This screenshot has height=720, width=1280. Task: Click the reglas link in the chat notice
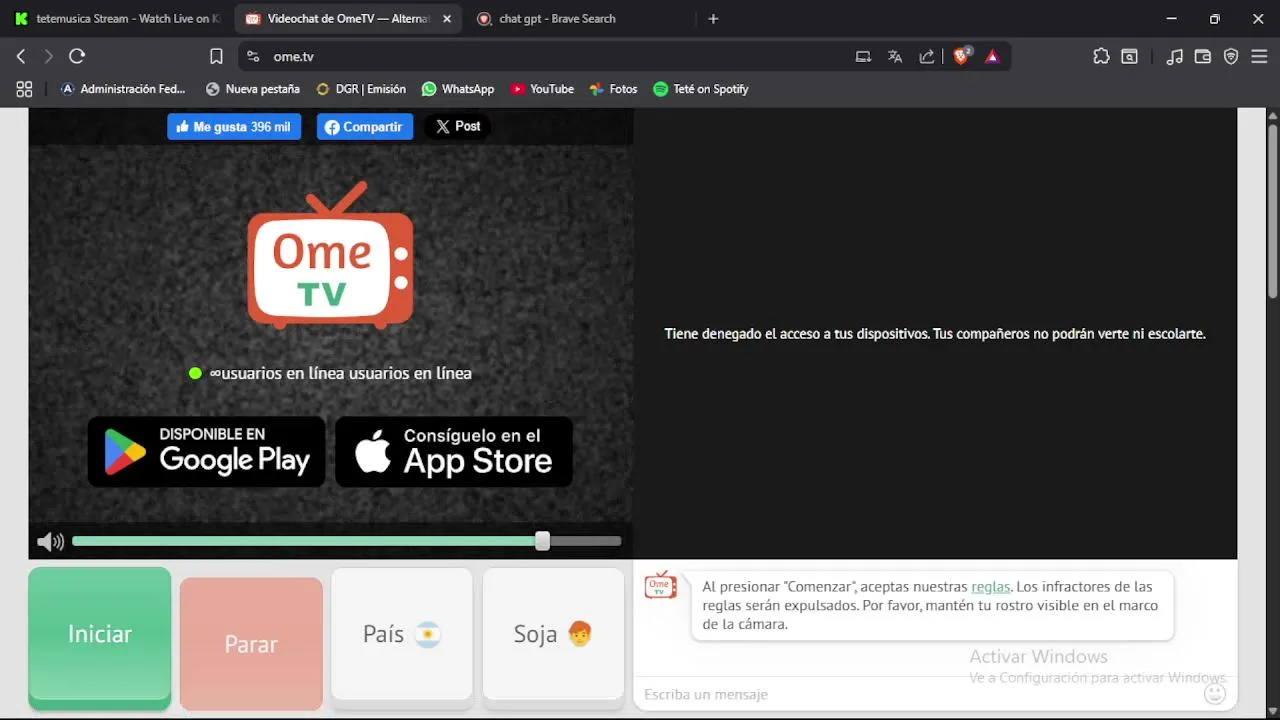point(991,587)
